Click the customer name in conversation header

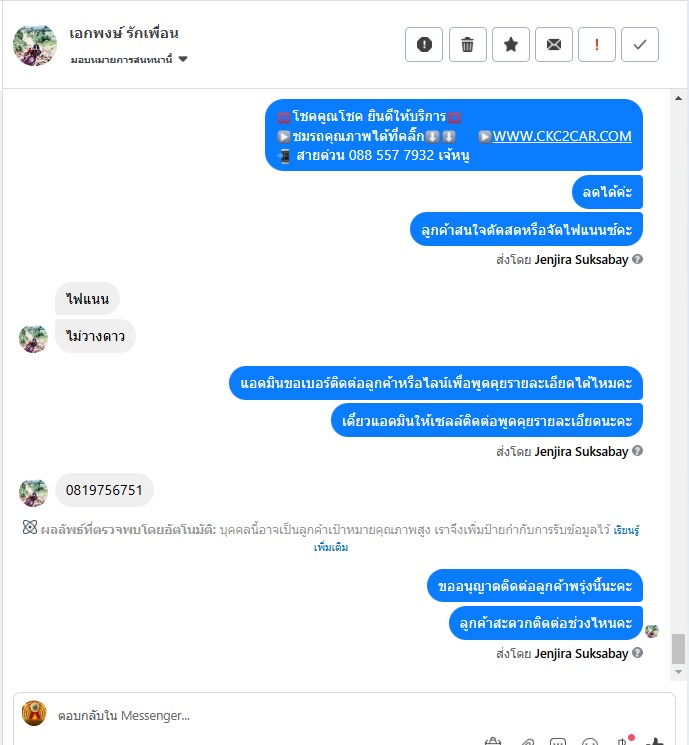(x=124, y=33)
